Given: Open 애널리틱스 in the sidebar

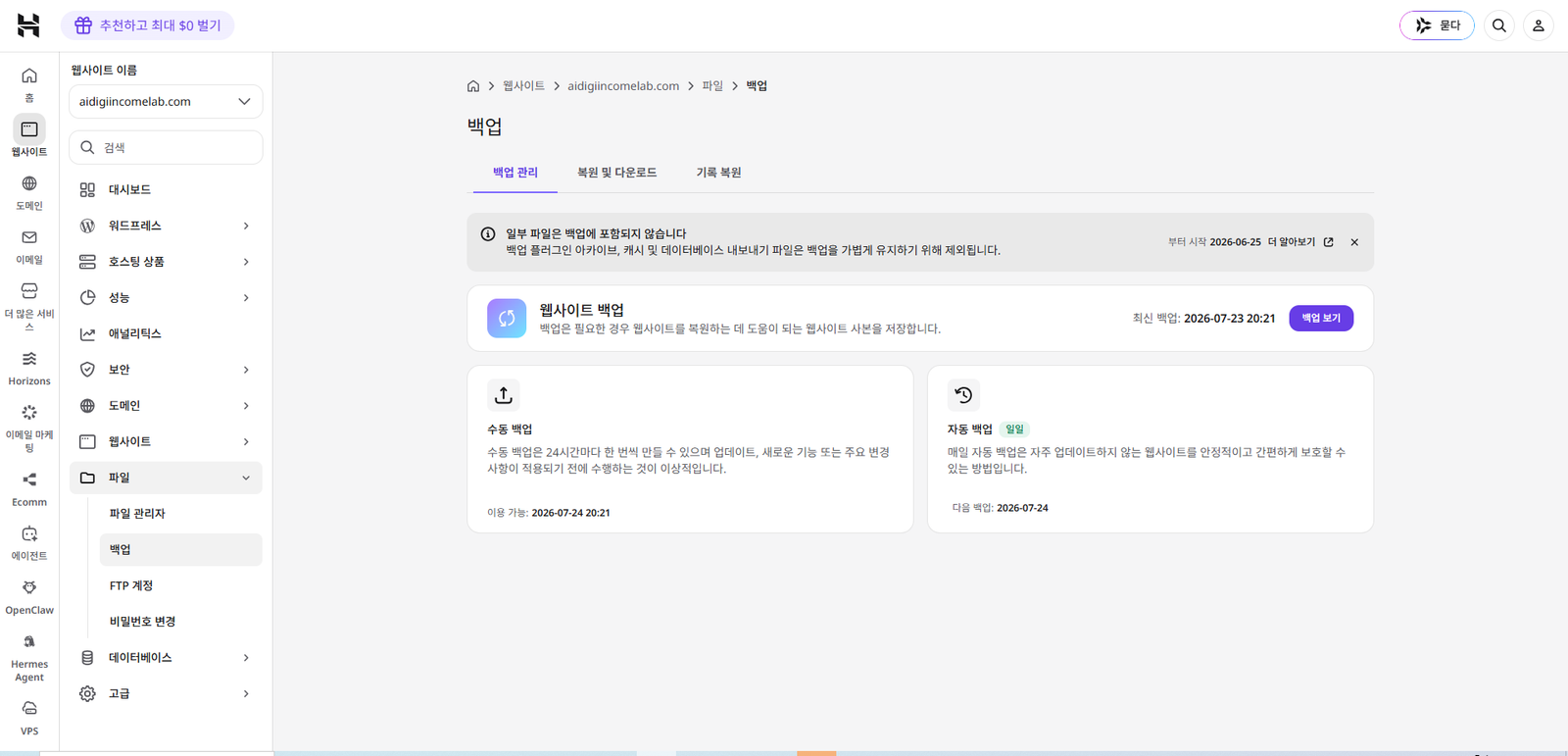Looking at the screenshot, I should (x=166, y=334).
